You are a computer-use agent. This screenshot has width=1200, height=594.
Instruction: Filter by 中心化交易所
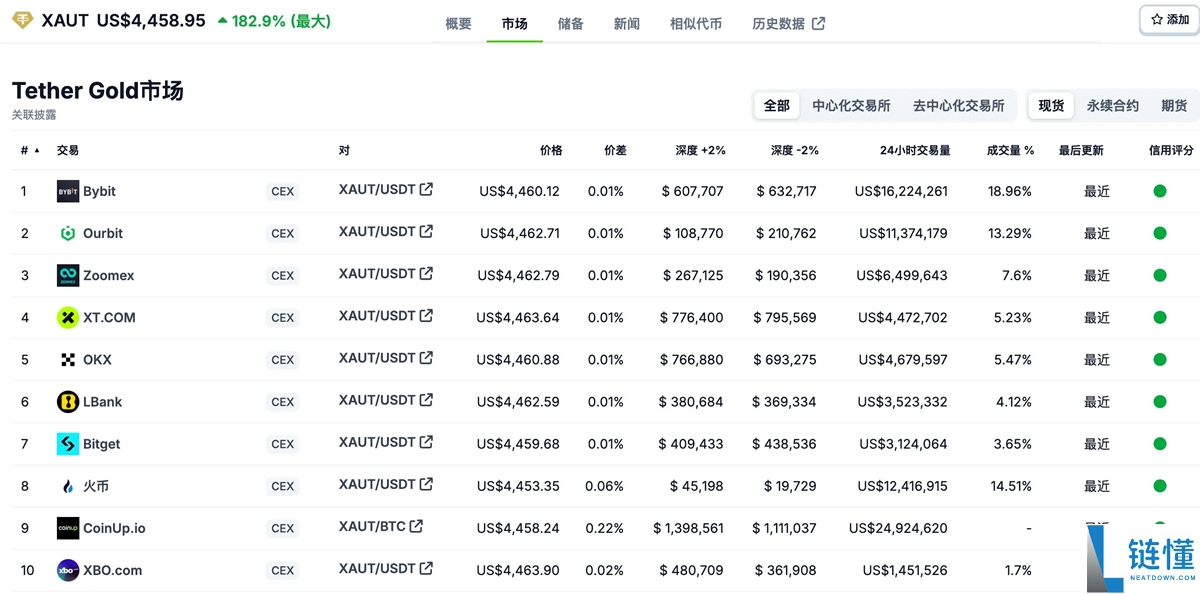851,105
